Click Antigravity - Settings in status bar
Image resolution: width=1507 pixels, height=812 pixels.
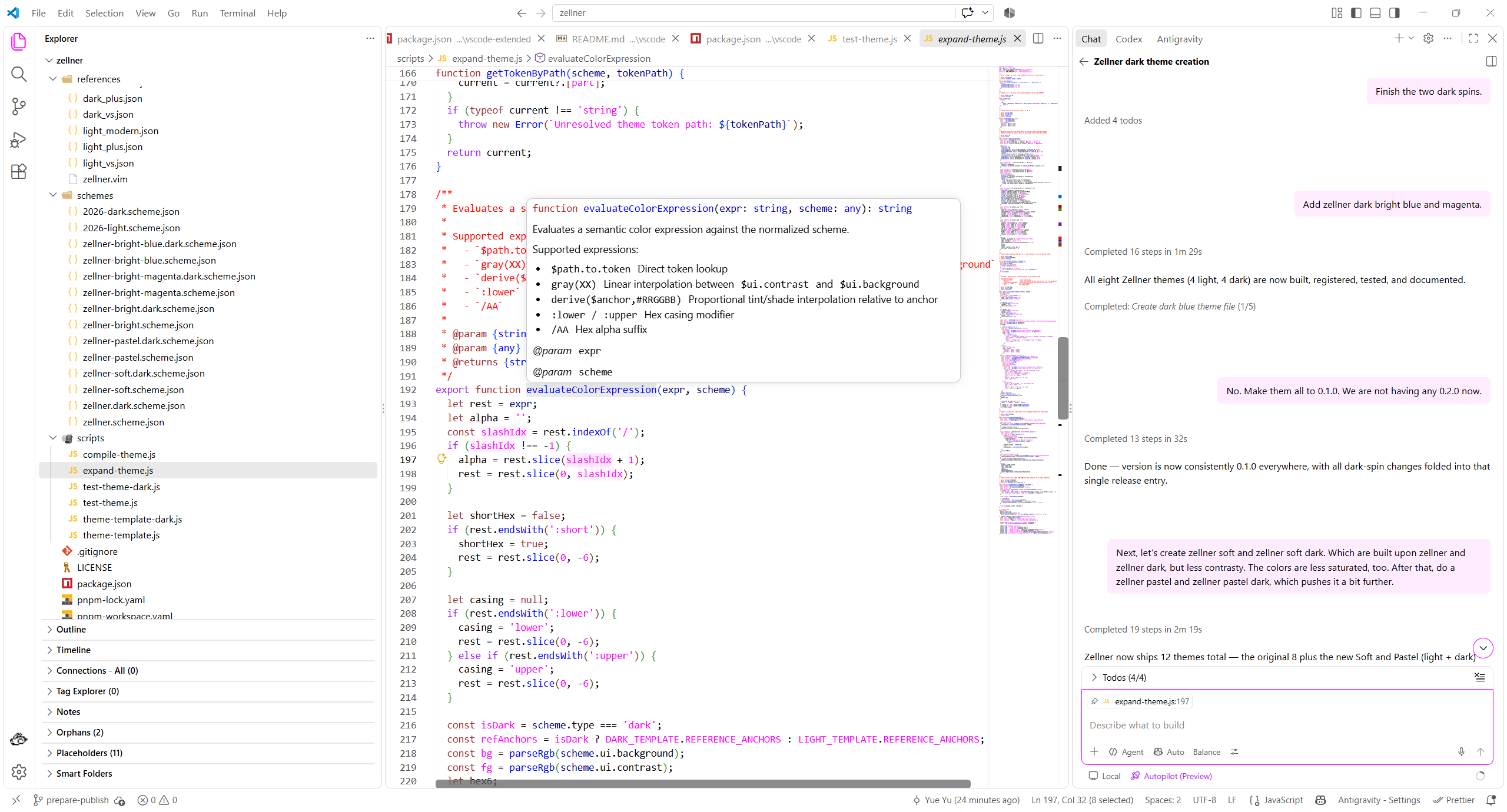(x=1379, y=800)
